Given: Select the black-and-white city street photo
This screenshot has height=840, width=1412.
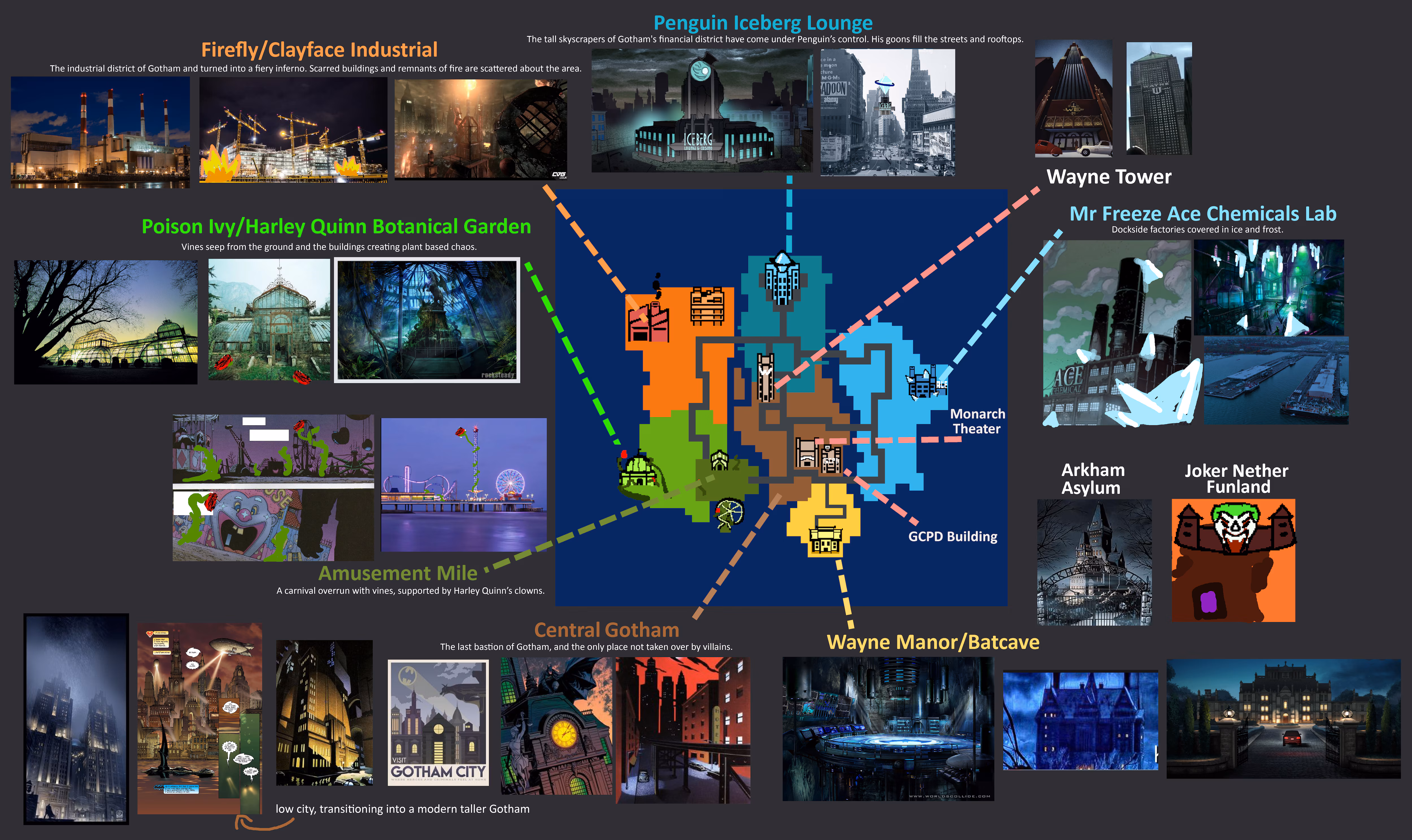Looking at the screenshot, I should [887, 112].
